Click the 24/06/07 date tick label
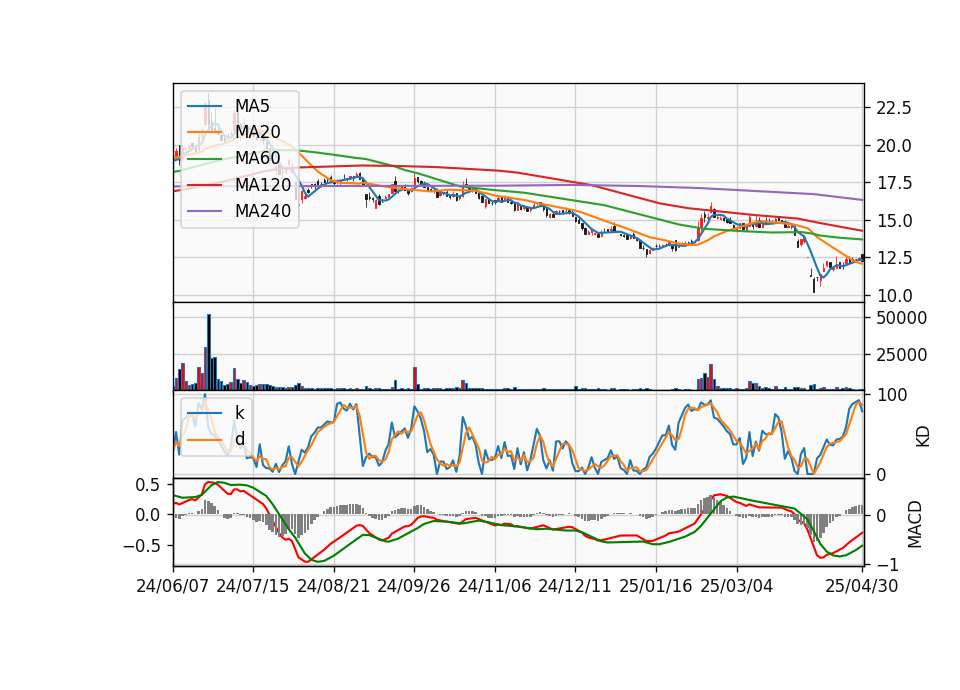The width and height of the screenshot is (960, 690). (x=173, y=586)
